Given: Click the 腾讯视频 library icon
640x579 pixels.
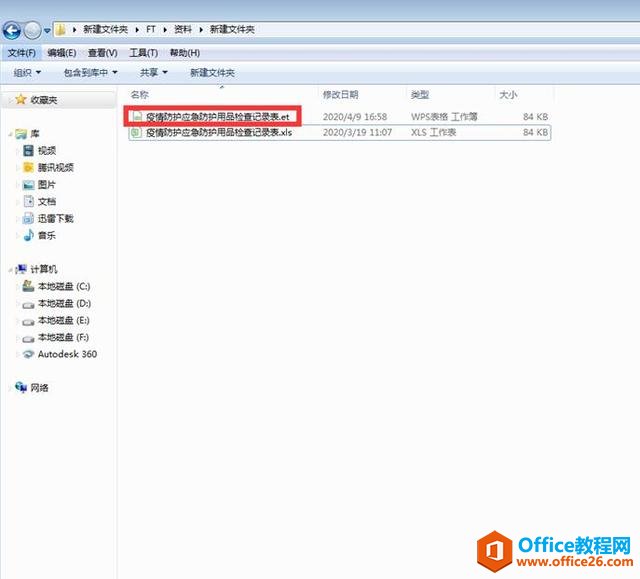Looking at the screenshot, I should 28,167.
